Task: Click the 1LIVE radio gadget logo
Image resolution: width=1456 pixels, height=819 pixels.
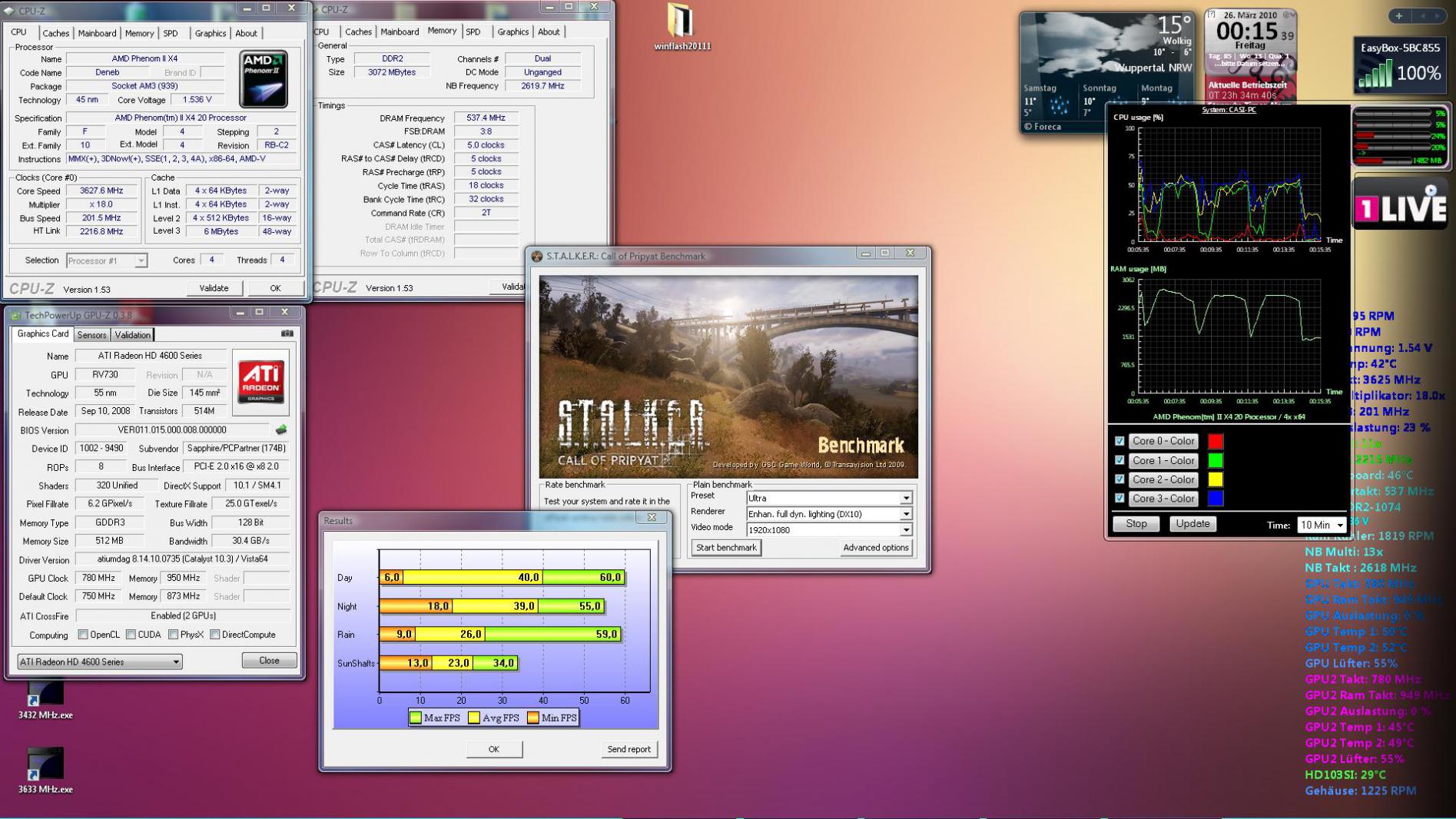Action: pyautogui.click(x=1400, y=206)
